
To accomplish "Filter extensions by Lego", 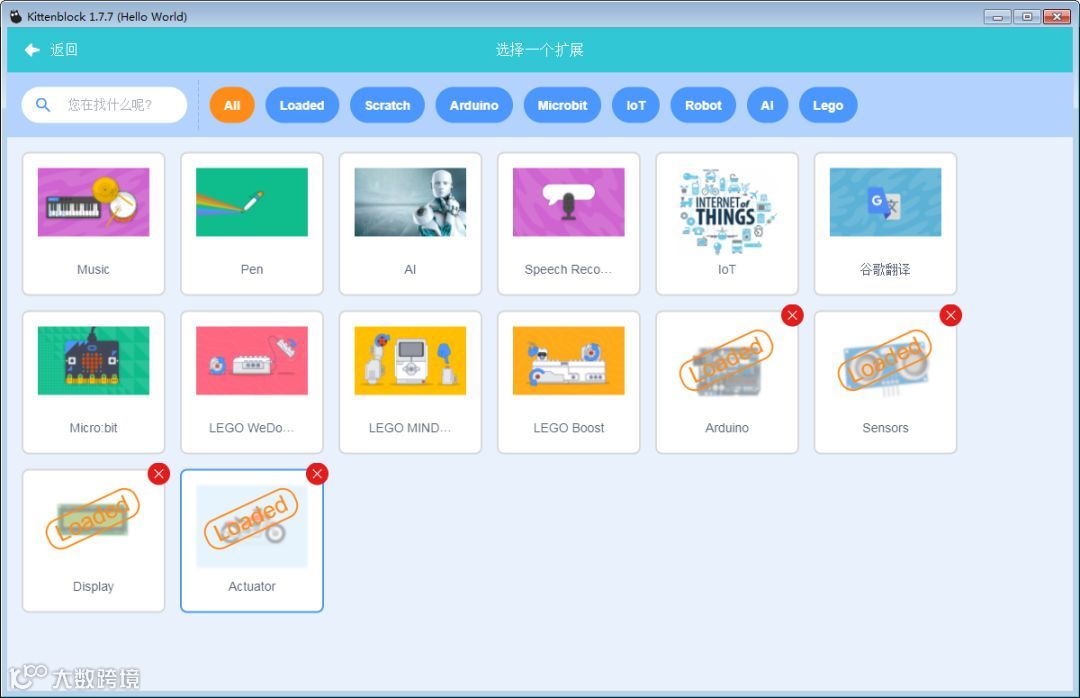I will coord(828,105).
